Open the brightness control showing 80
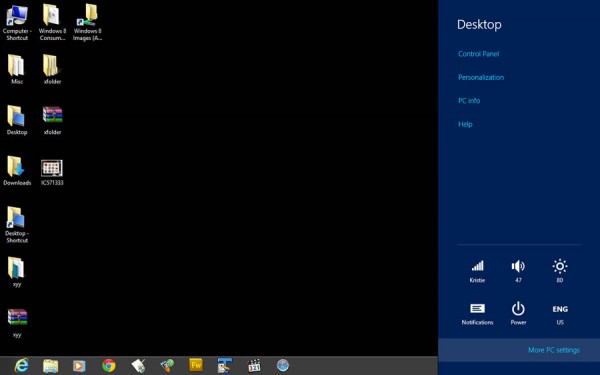 click(560, 271)
